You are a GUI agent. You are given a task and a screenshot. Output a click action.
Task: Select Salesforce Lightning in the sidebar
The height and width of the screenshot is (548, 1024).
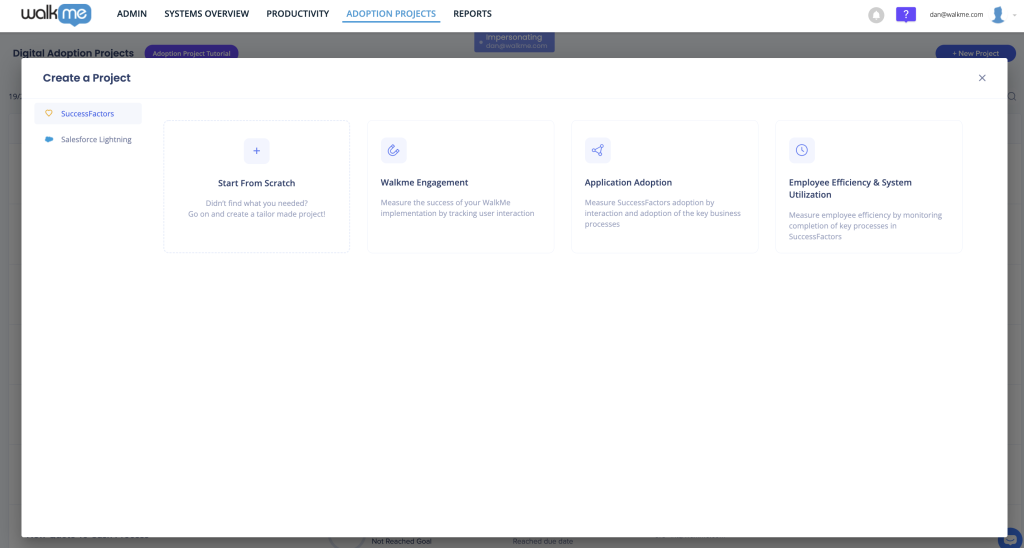coord(95,139)
